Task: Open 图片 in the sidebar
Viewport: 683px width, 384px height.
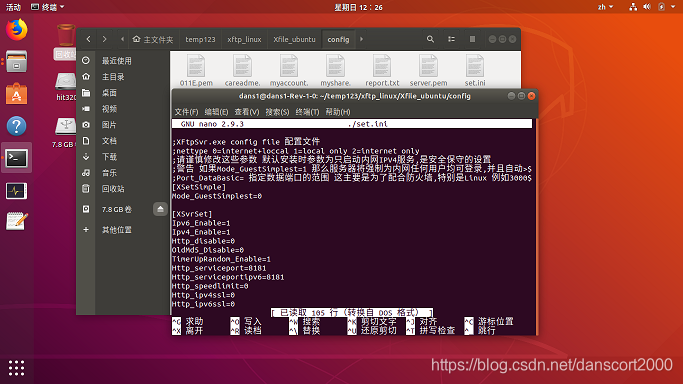Action: point(123,125)
